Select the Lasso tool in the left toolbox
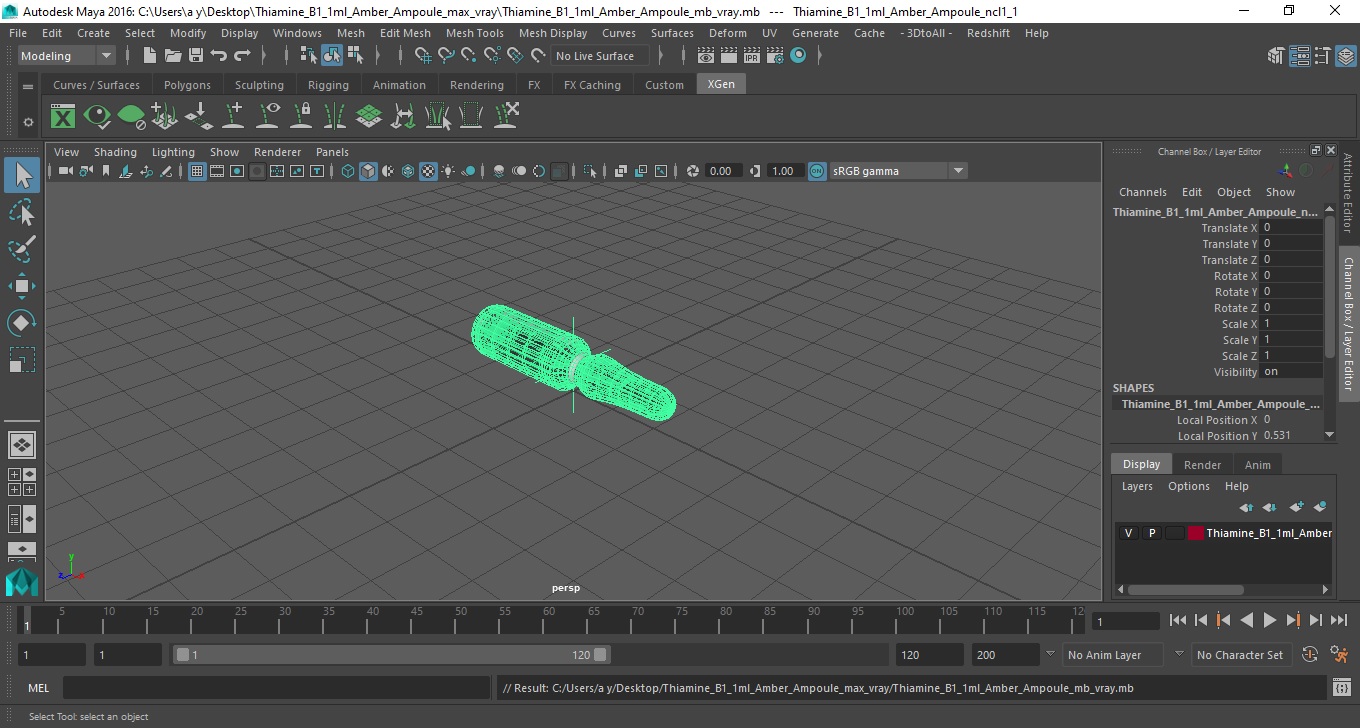 (22, 212)
